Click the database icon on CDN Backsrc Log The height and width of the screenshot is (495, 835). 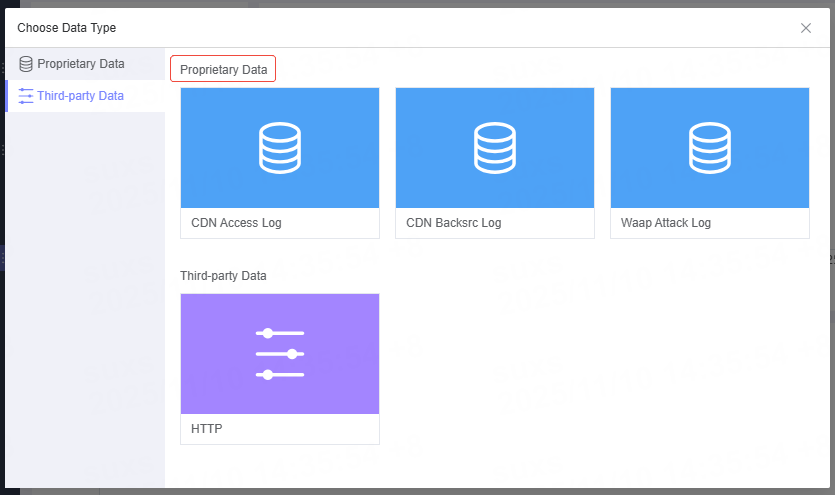coord(495,148)
